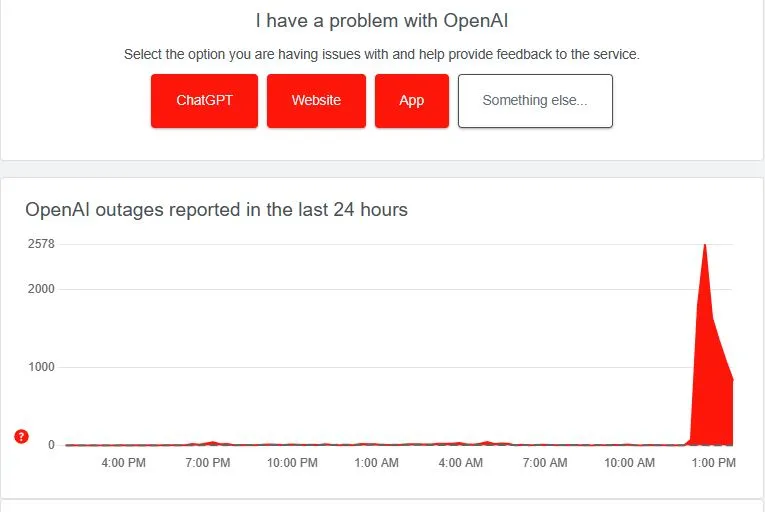
Task: Click the red question mark help icon
Action: point(21,436)
